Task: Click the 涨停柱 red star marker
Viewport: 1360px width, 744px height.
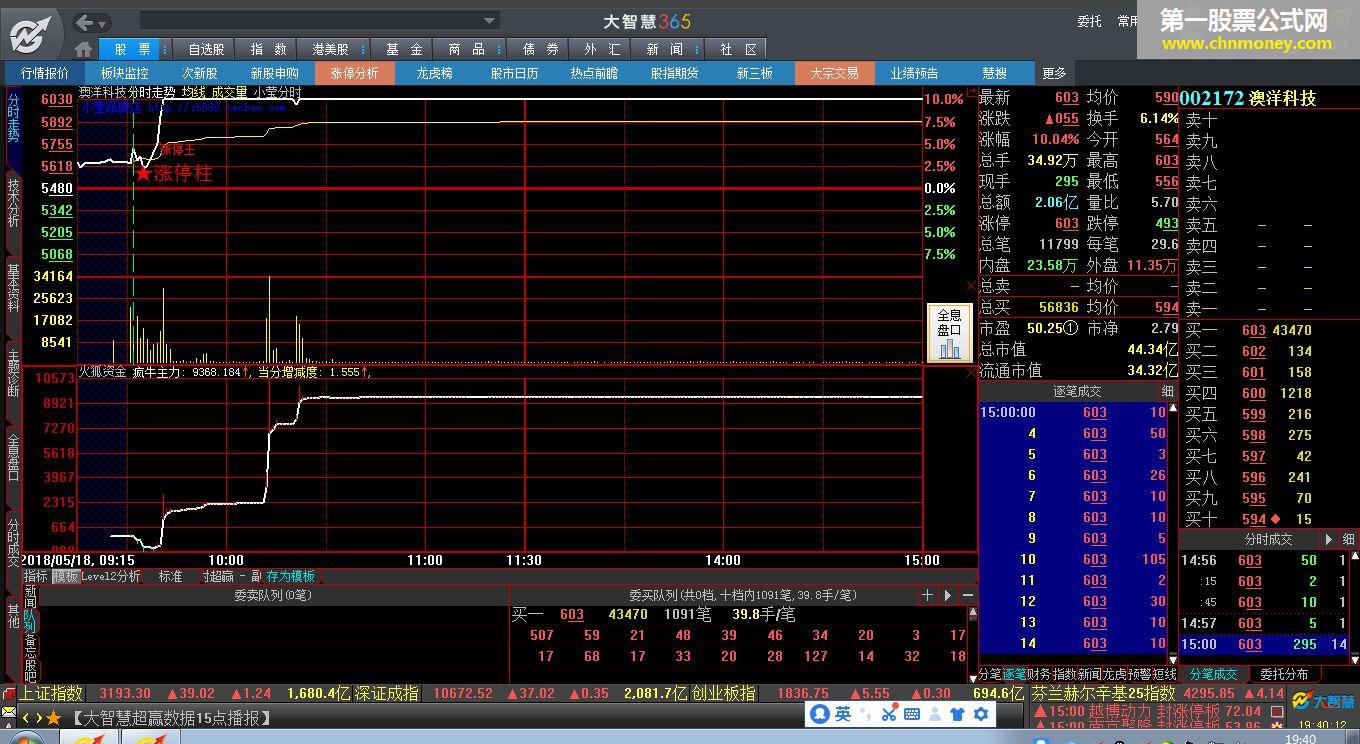Action: 143,173
